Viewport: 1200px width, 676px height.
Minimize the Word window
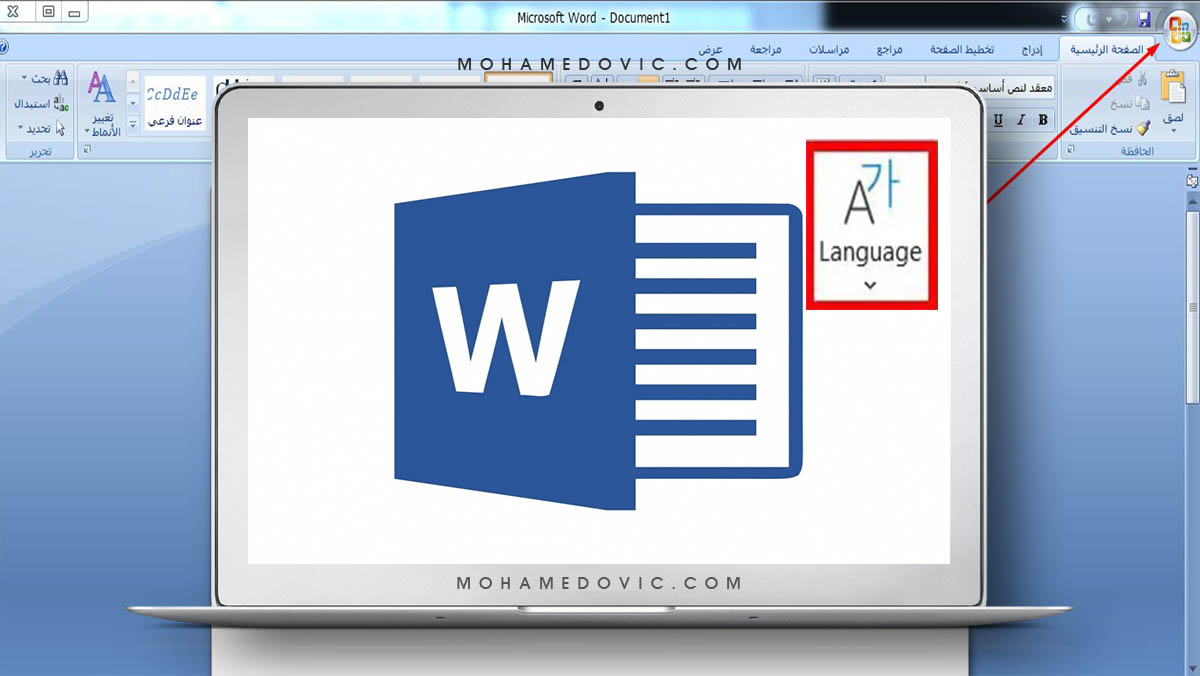coord(76,12)
